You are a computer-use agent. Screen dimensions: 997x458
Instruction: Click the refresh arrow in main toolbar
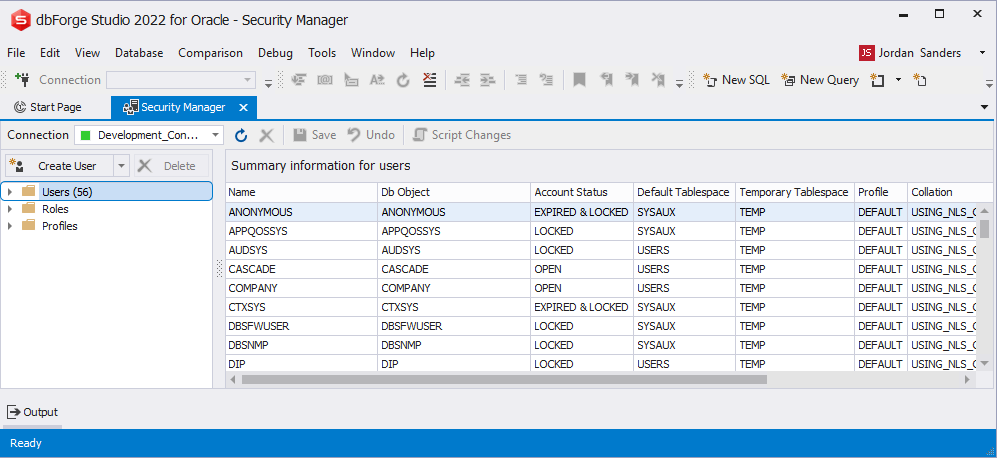tap(402, 80)
